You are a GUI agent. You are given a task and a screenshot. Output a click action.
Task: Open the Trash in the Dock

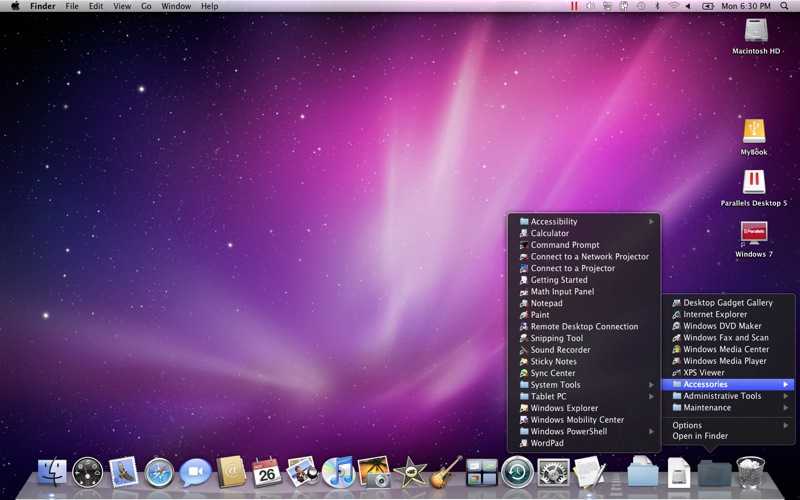[751, 472]
